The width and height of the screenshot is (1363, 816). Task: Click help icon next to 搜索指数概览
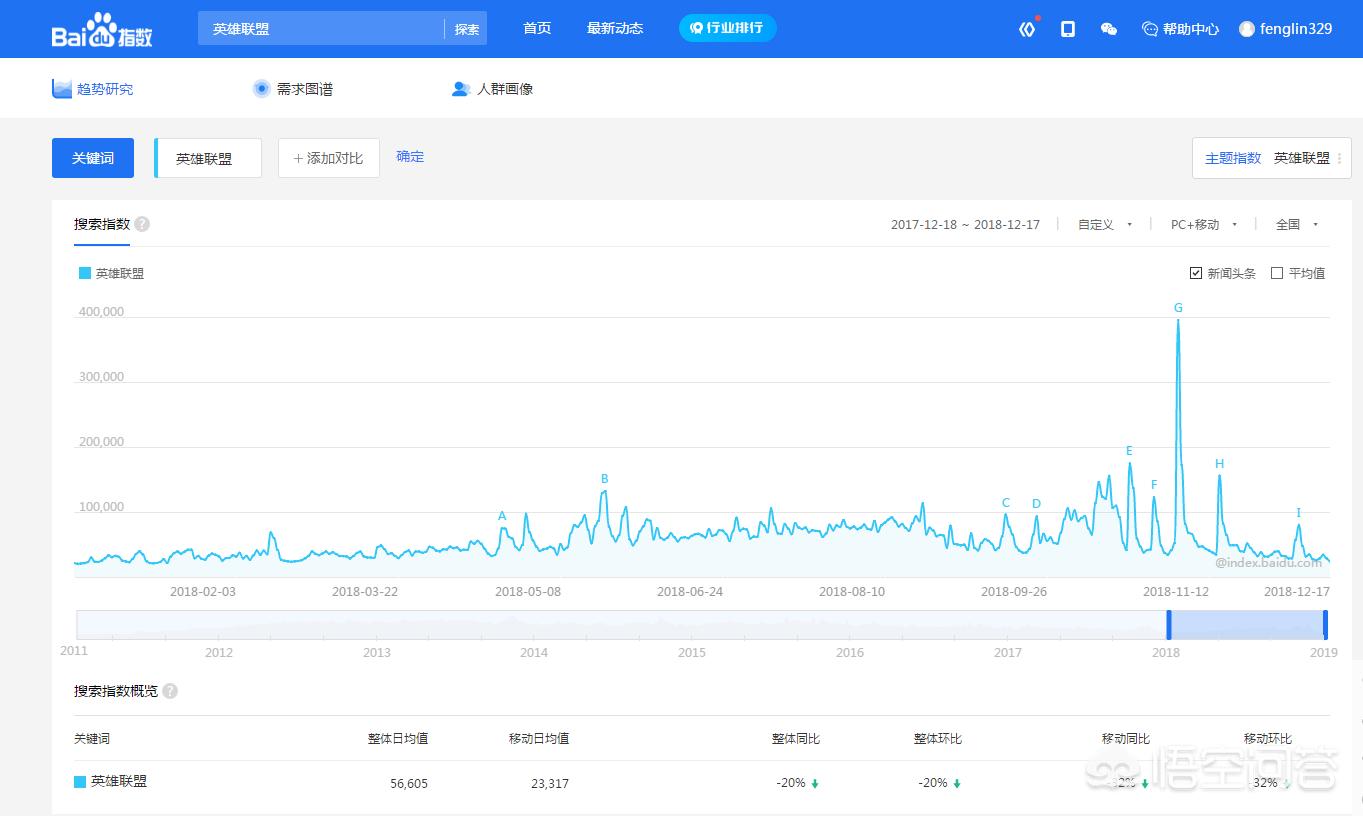point(170,691)
